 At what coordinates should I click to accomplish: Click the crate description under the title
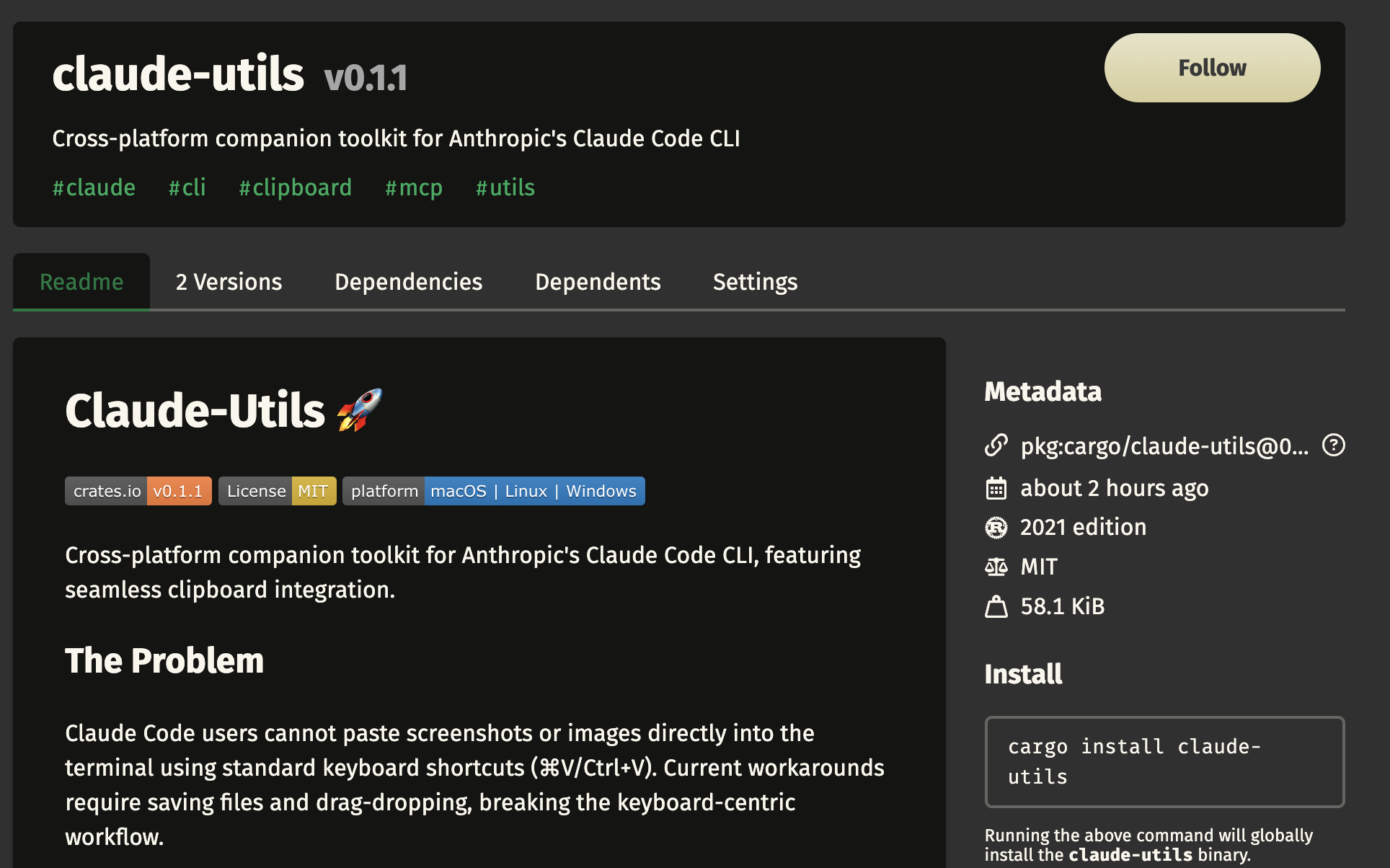[396, 138]
